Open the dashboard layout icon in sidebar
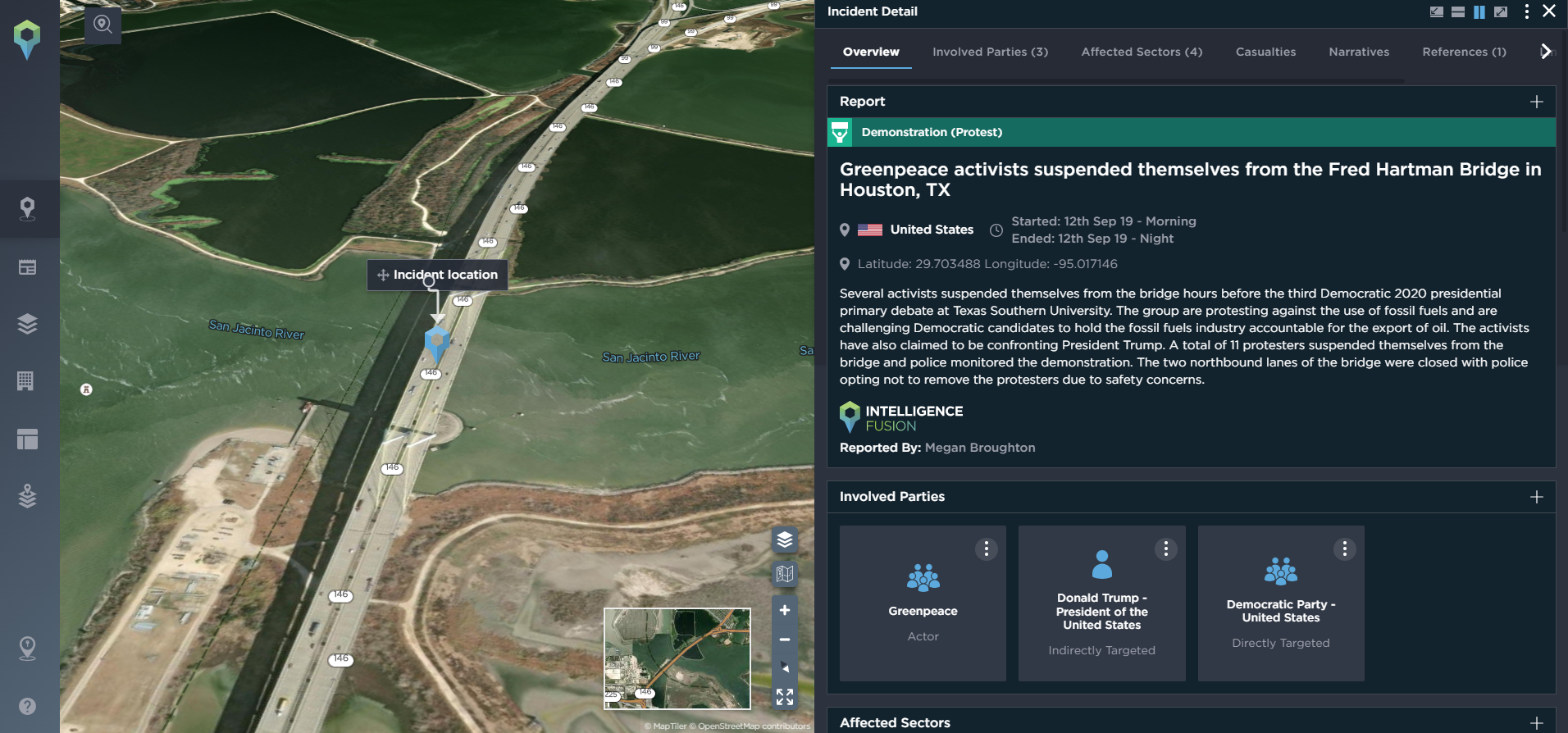The height and width of the screenshot is (733, 1568). [x=27, y=439]
